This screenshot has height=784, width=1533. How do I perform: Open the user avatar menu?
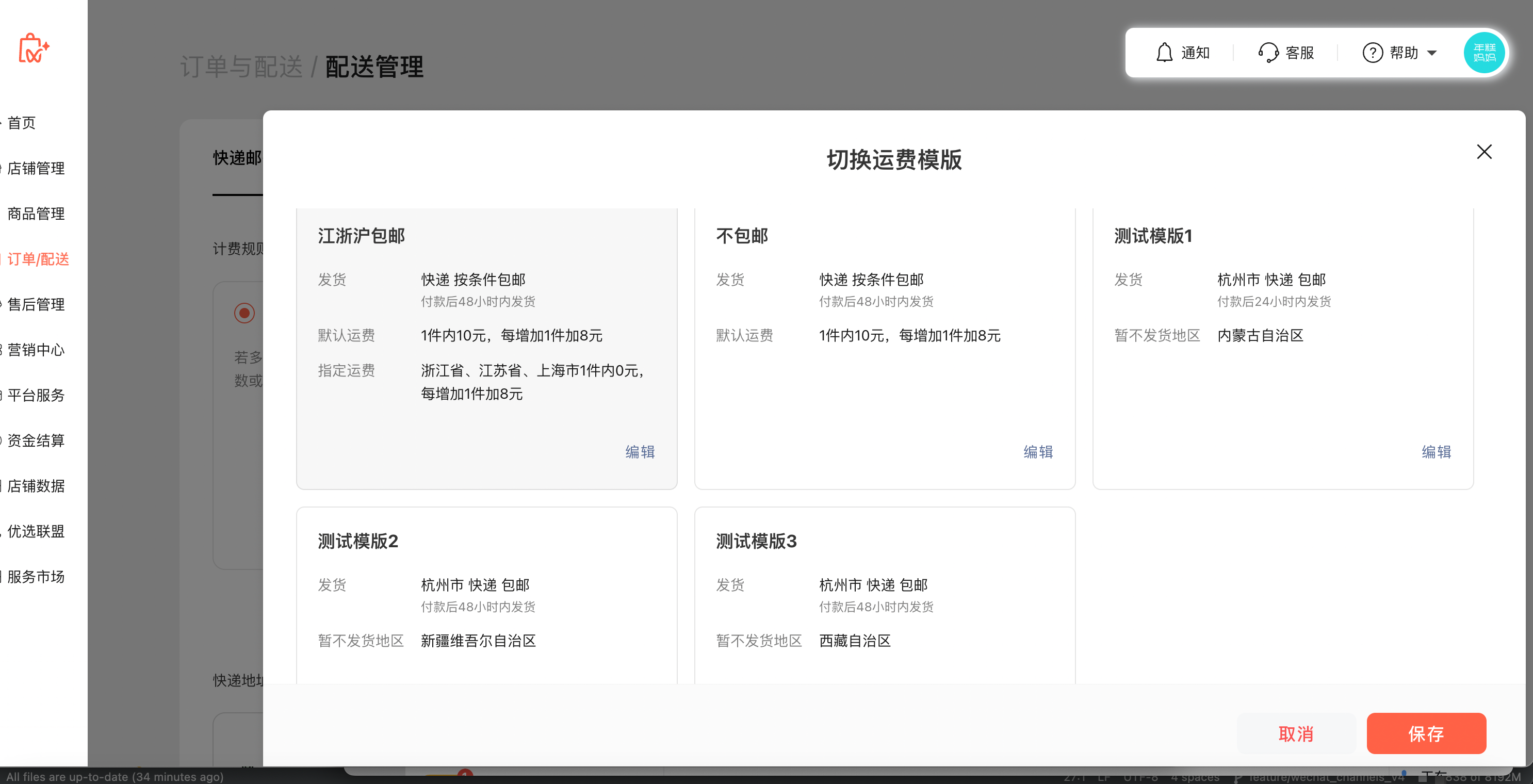pos(1484,53)
